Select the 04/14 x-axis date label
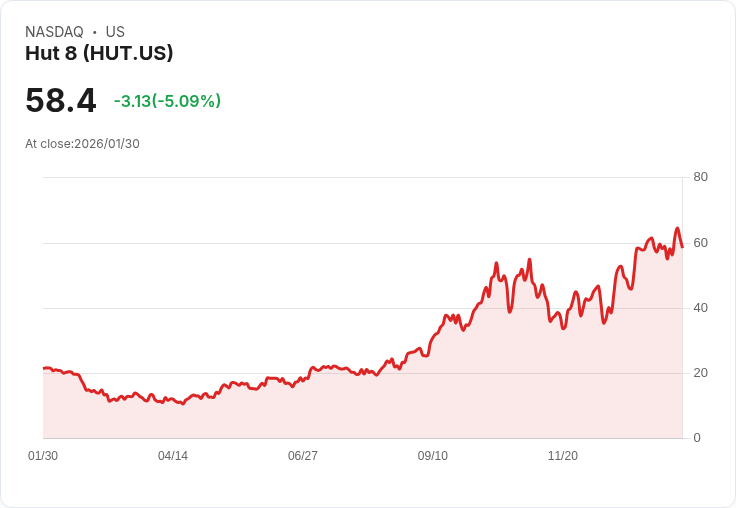This screenshot has height=508, width=736. coord(173,456)
